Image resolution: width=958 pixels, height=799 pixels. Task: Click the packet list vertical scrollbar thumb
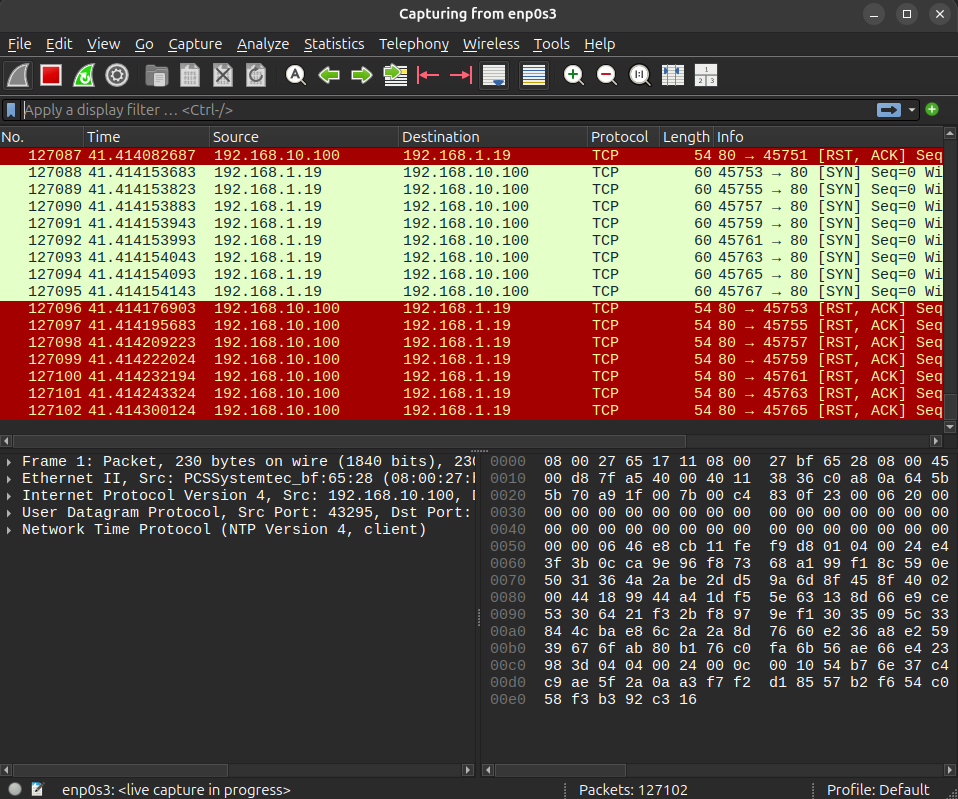(x=950, y=407)
